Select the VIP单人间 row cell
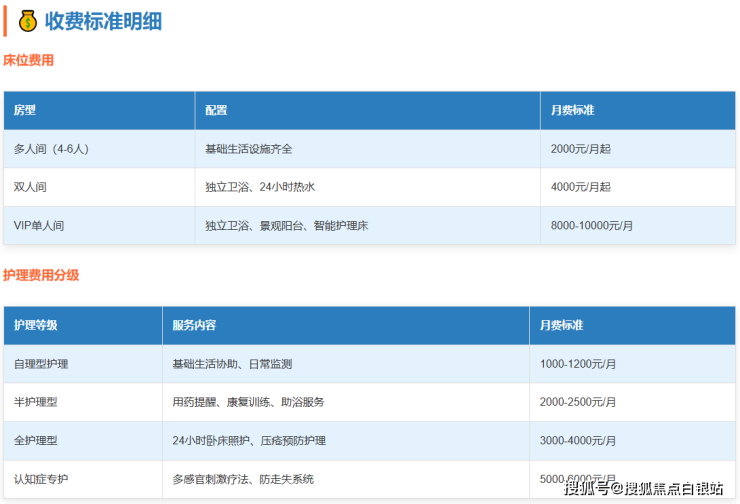 [39, 226]
